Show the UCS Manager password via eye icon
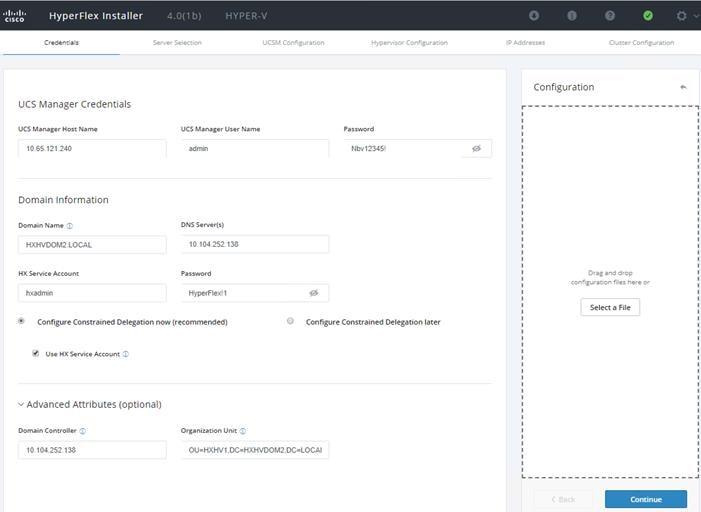This screenshot has width=701, height=512. [477, 148]
